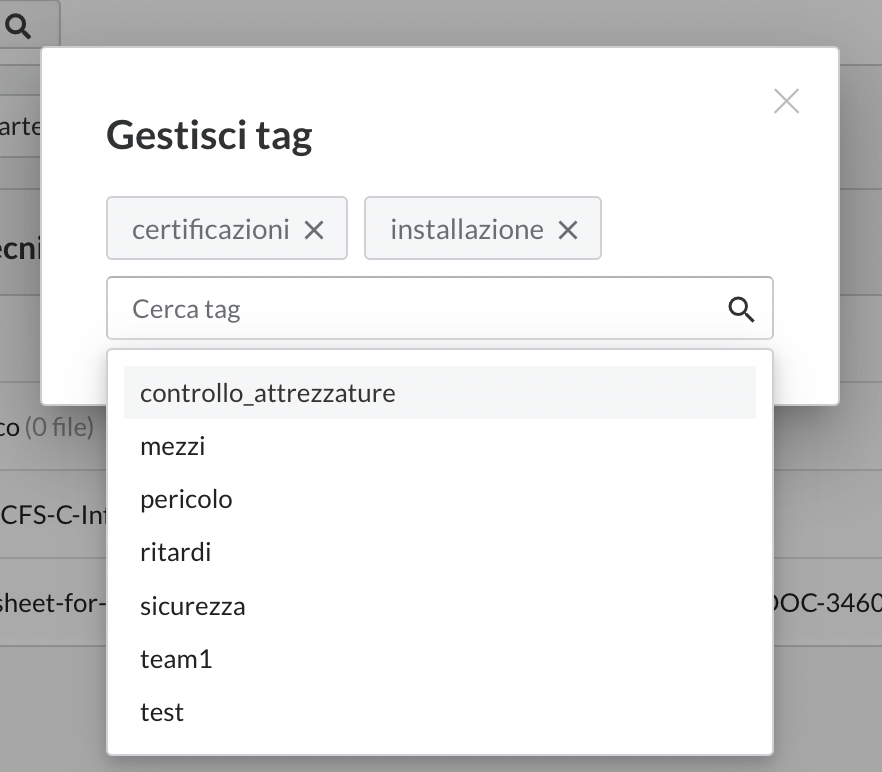This screenshot has height=772, width=882.
Task: Click the X icon to close Gestisci tag dialog
Action: coord(786,101)
